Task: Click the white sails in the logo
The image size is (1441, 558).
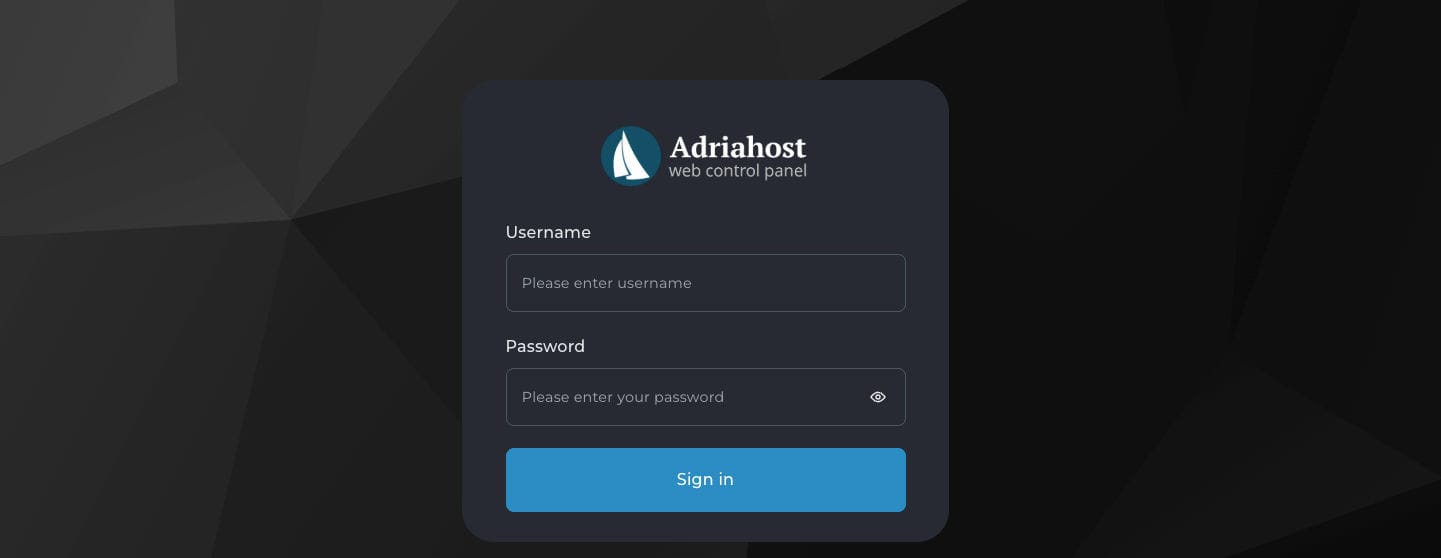Action: click(x=629, y=158)
